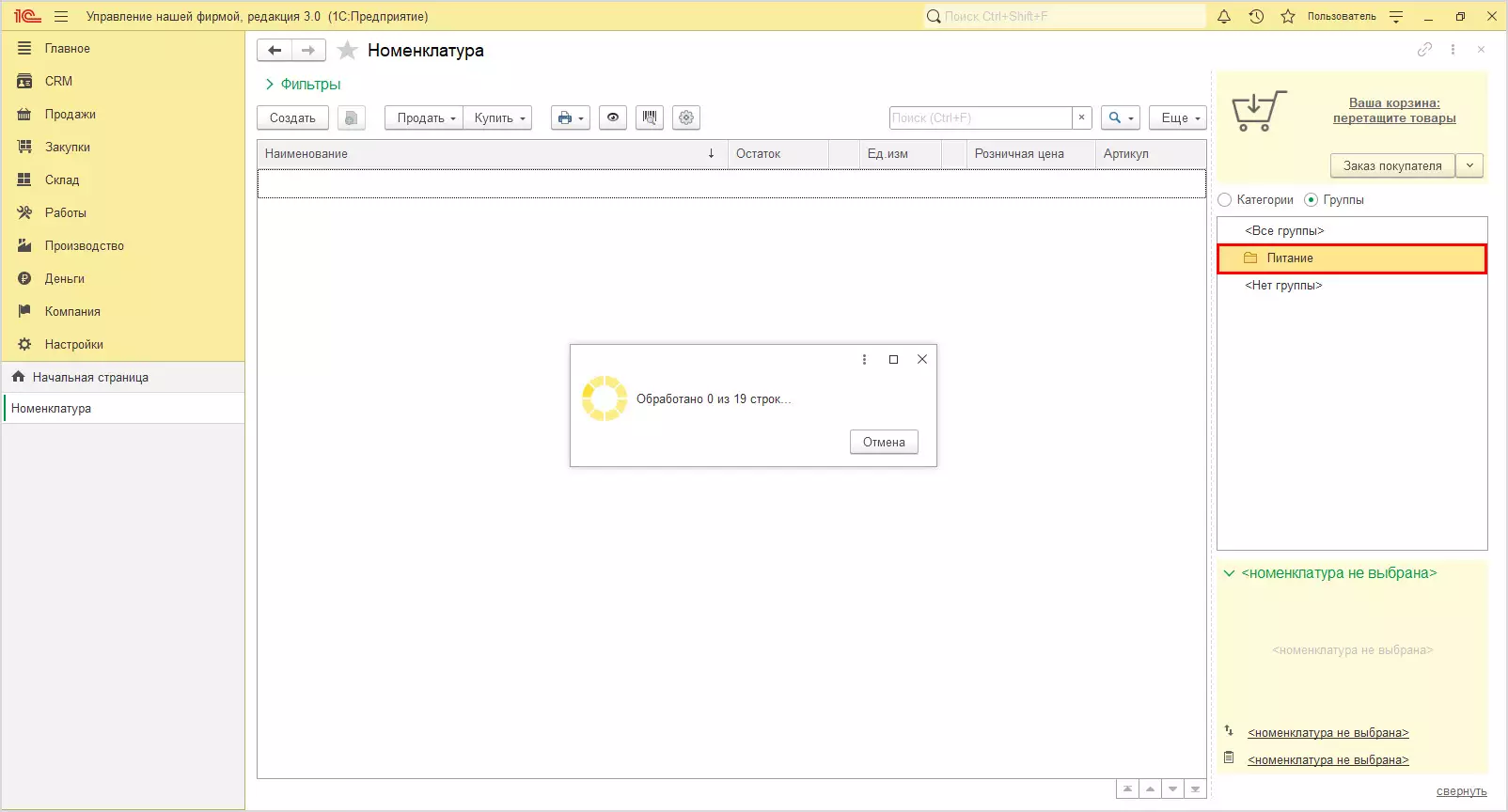Viewport: 1508px width, 812px height.
Task: Click the shopping cart icon
Action: (x=1259, y=111)
